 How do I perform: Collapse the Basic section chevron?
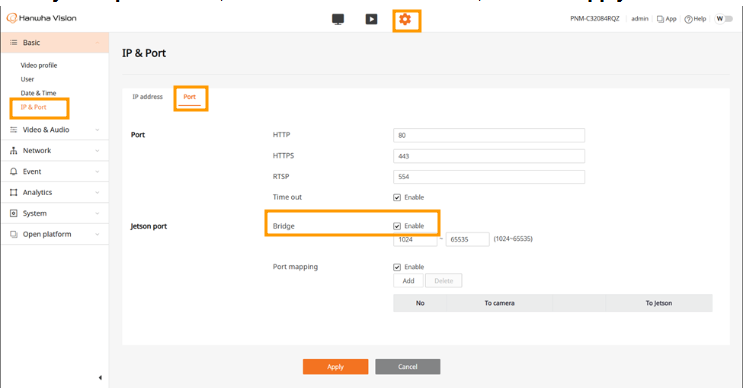(97, 43)
